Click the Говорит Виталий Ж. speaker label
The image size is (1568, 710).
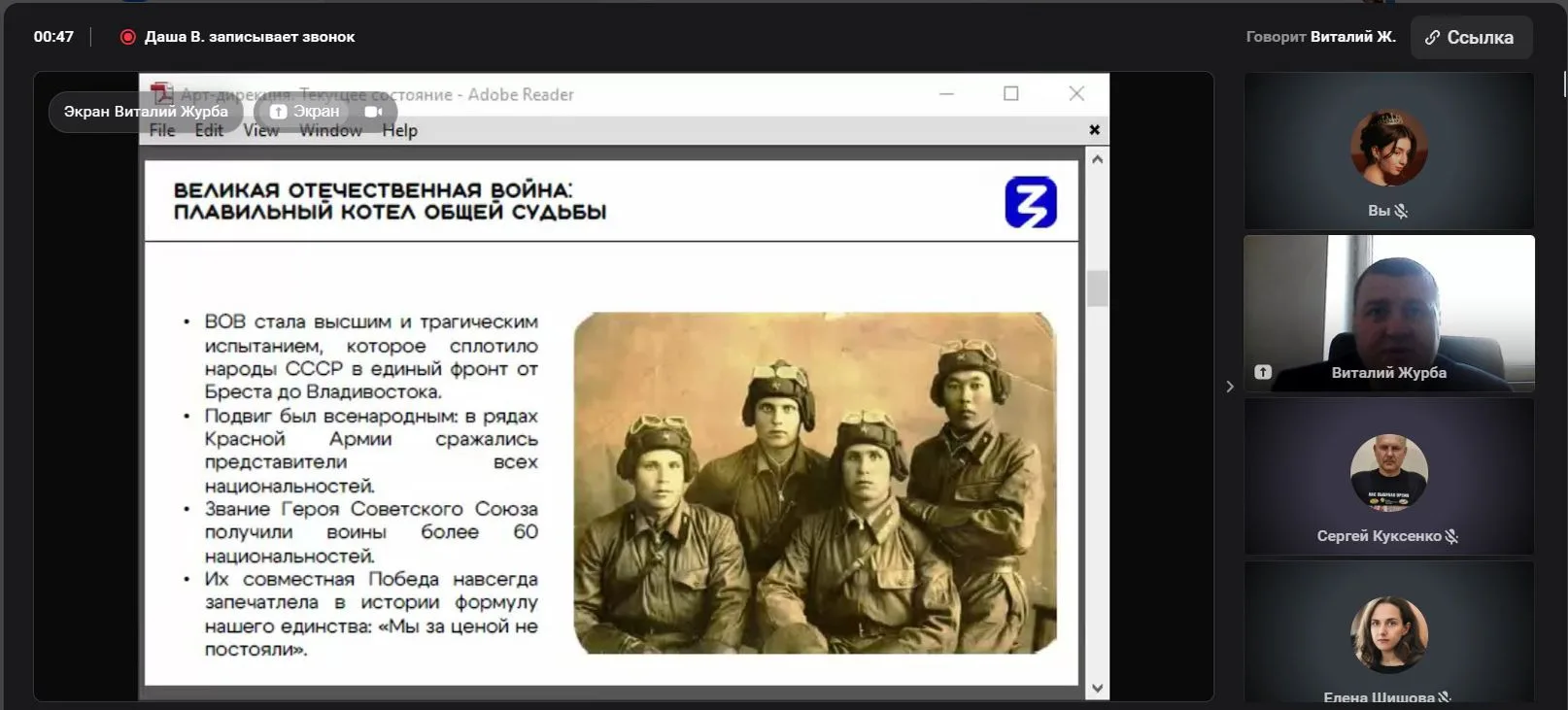(1321, 37)
